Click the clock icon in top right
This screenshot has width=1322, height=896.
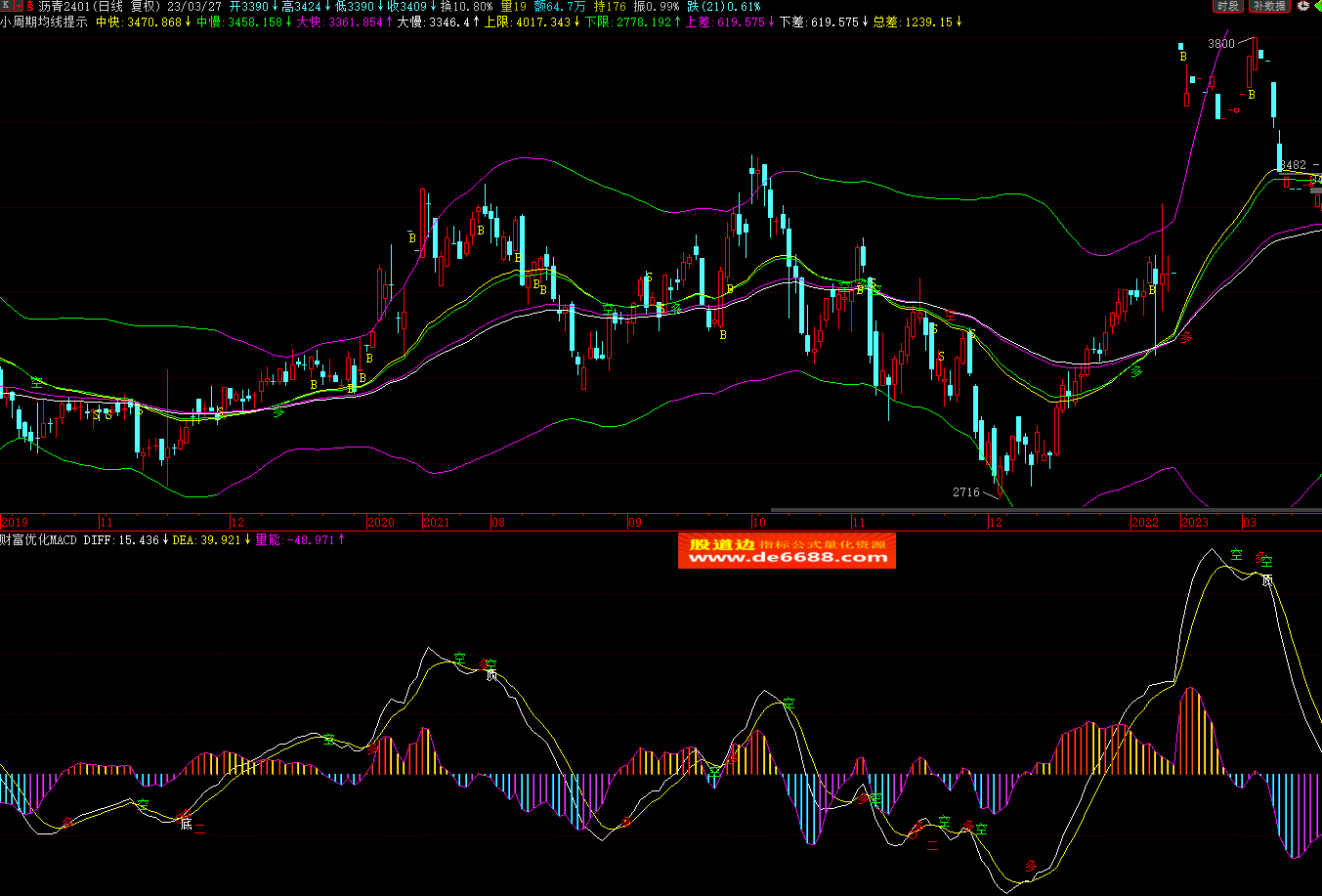point(1302,6)
